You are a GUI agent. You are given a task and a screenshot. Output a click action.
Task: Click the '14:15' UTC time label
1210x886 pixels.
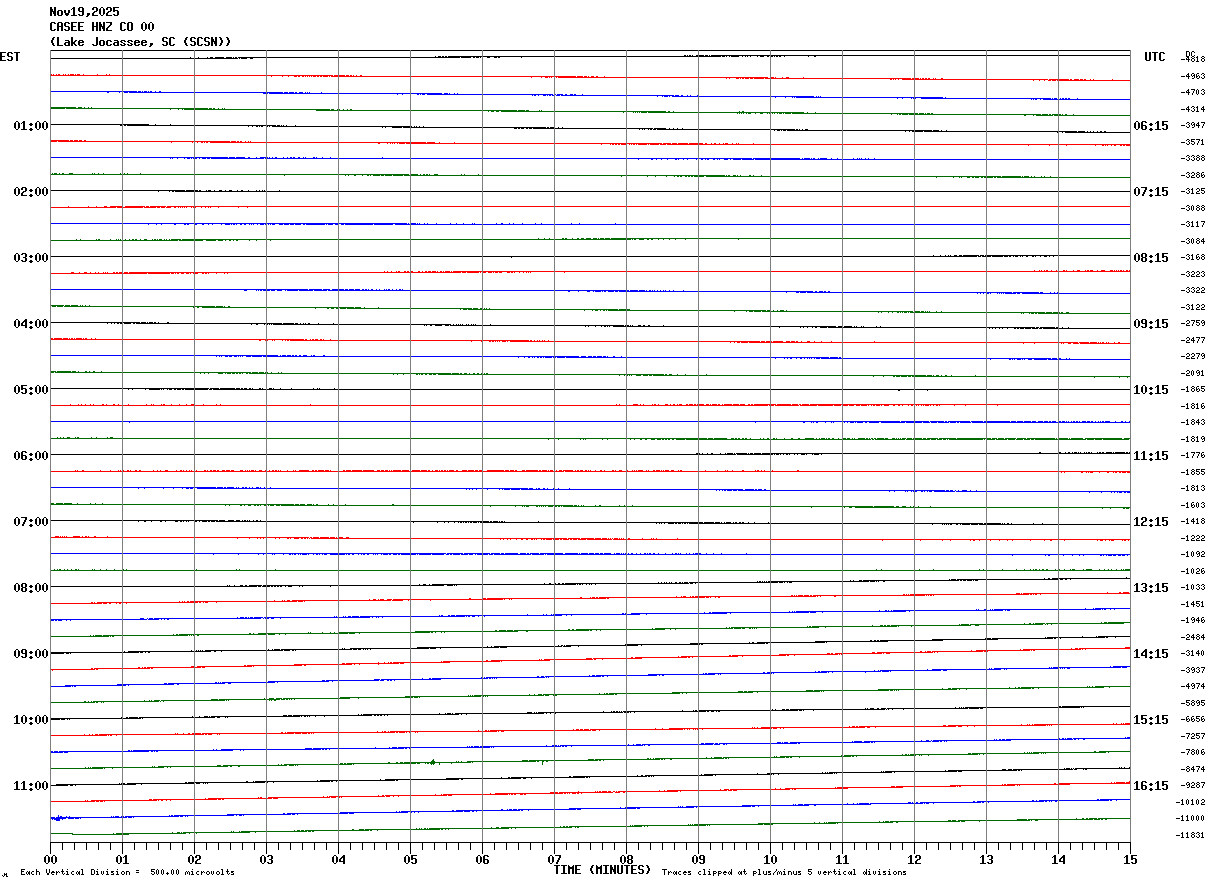[1151, 654]
